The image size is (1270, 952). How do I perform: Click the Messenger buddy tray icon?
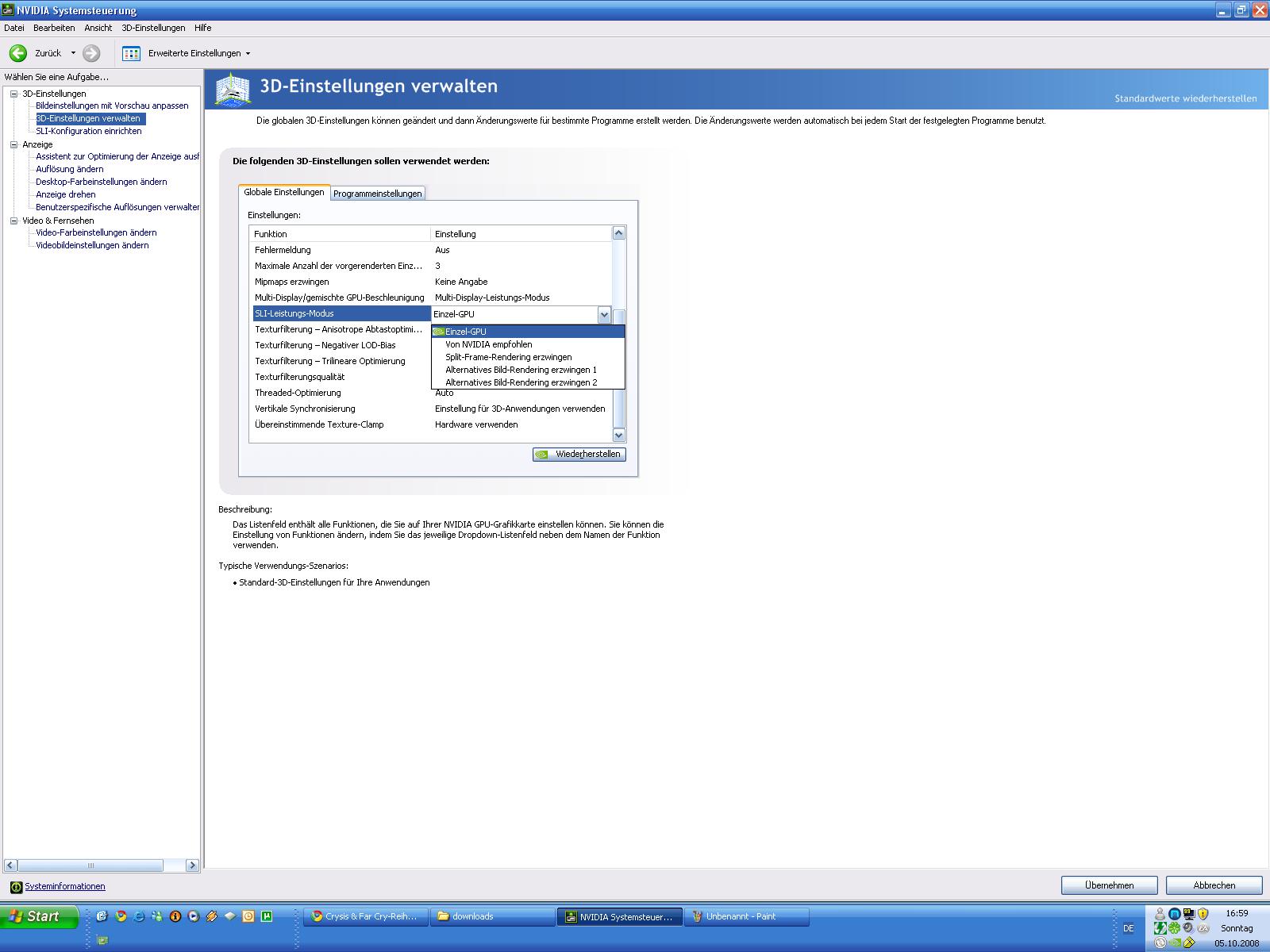[1160, 914]
